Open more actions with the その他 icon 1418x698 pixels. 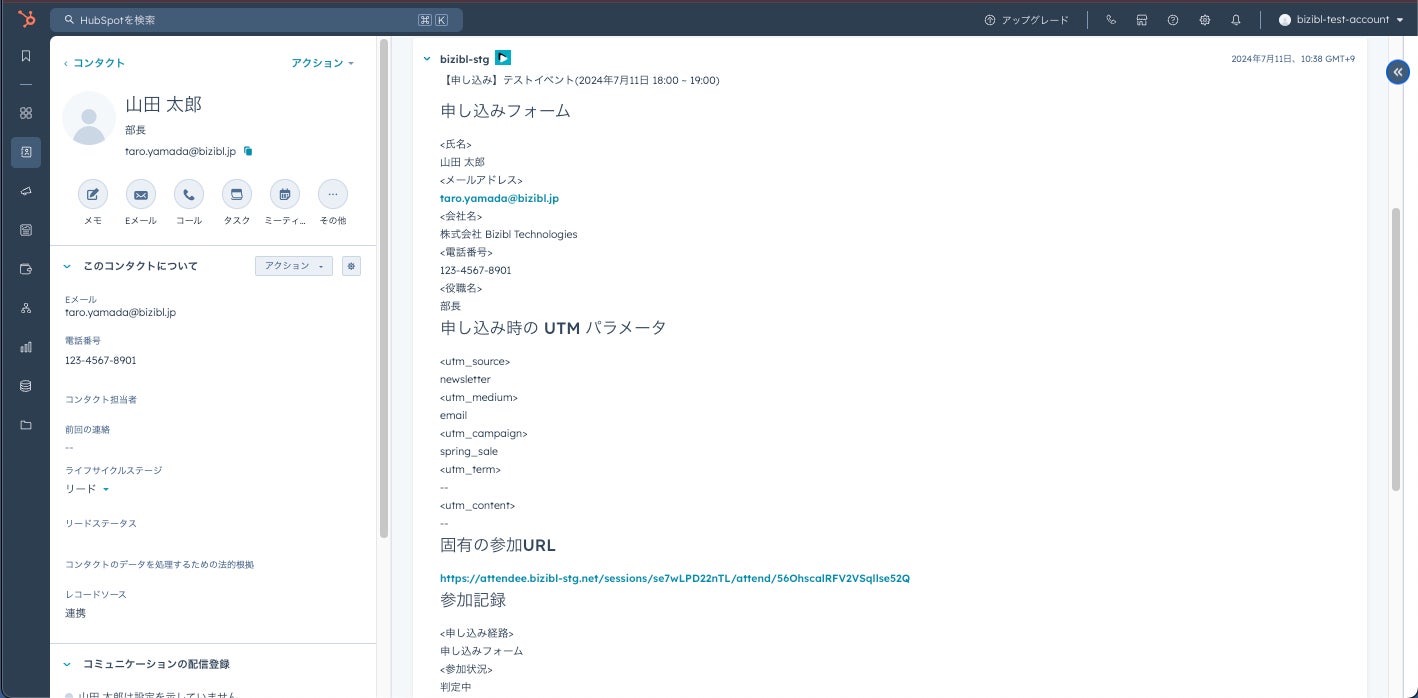(x=333, y=195)
